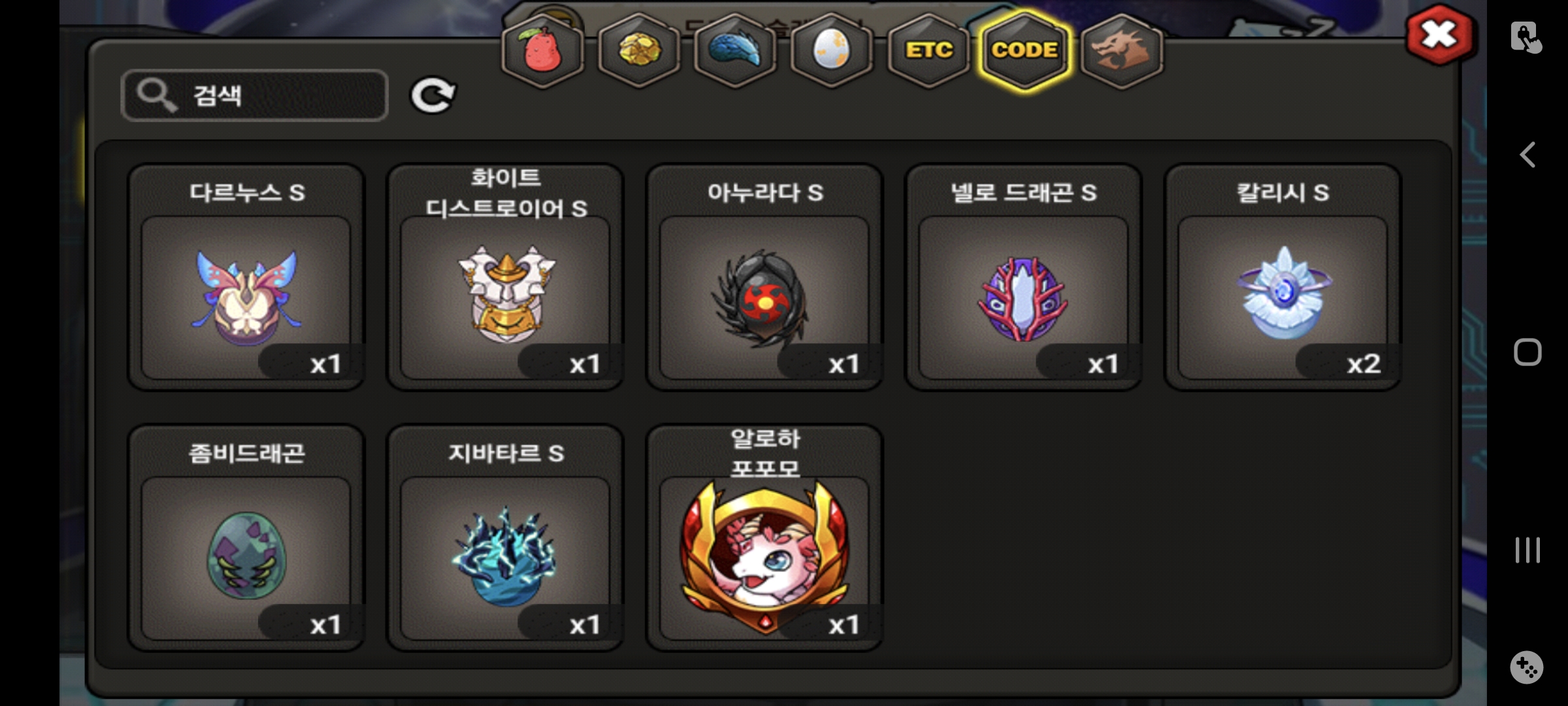The image size is (1568, 706).
Task: Open the game controller tools icon
Action: click(1527, 667)
